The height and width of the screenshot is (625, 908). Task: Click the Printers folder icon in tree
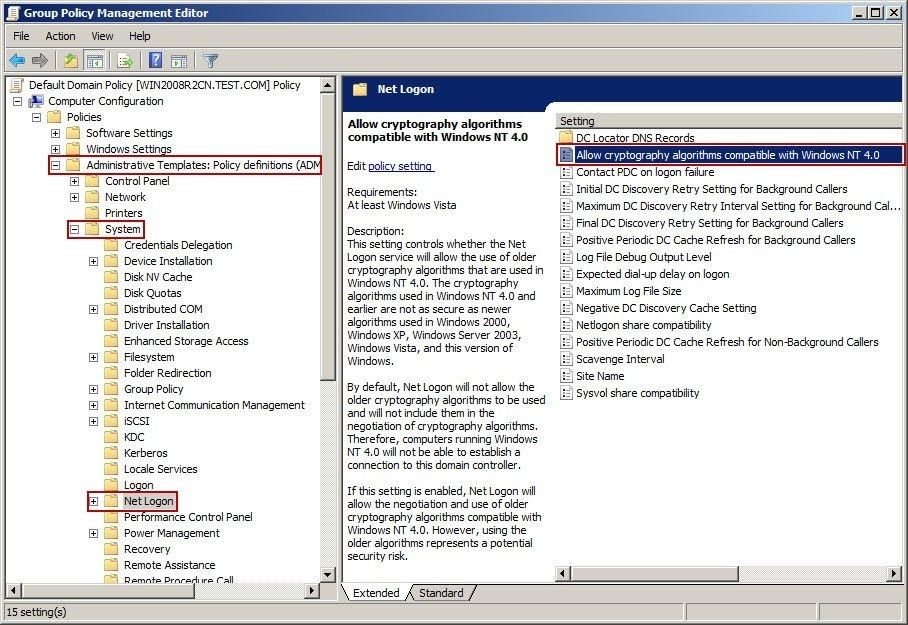point(92,213)
